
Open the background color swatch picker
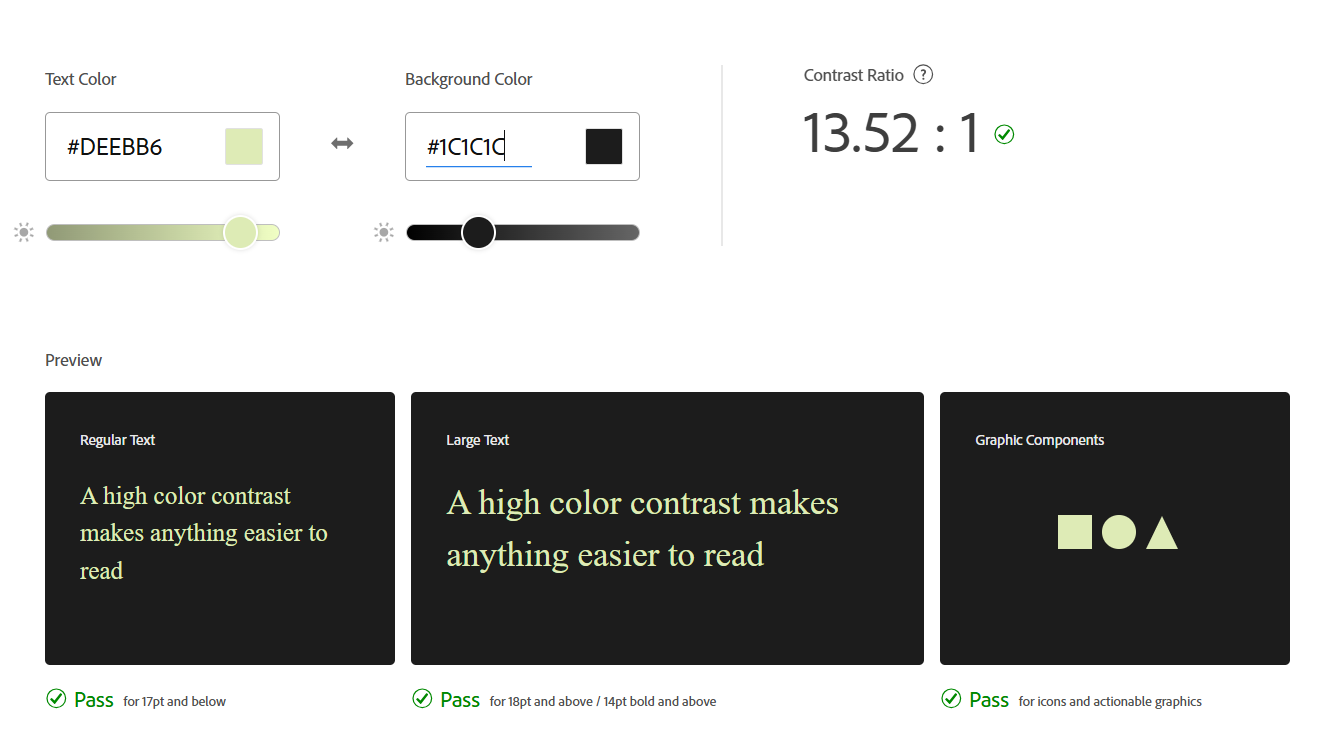pyautogui.click(x=604, y=147)
